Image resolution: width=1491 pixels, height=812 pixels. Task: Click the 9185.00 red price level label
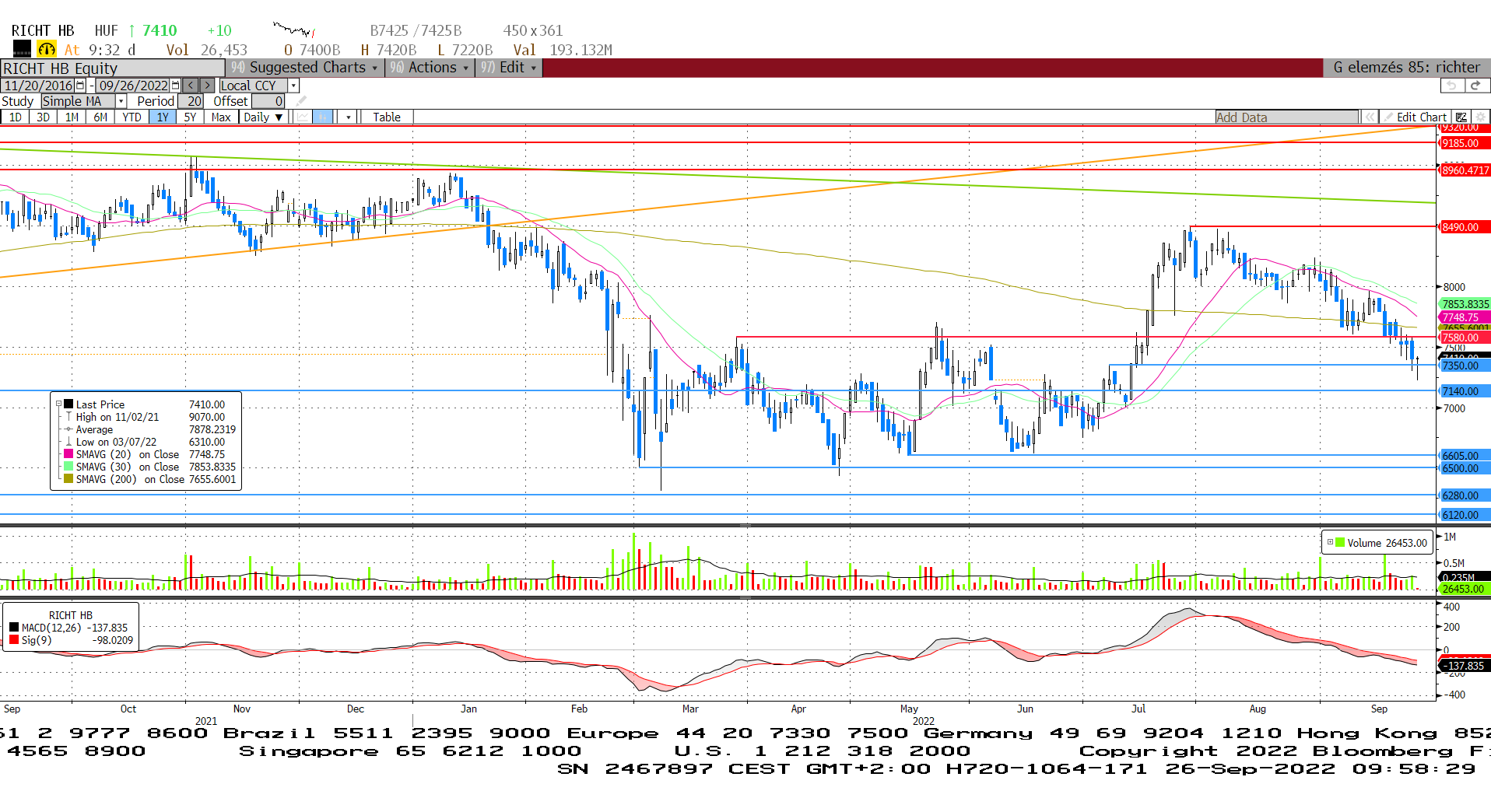(x=1465, y=143)
